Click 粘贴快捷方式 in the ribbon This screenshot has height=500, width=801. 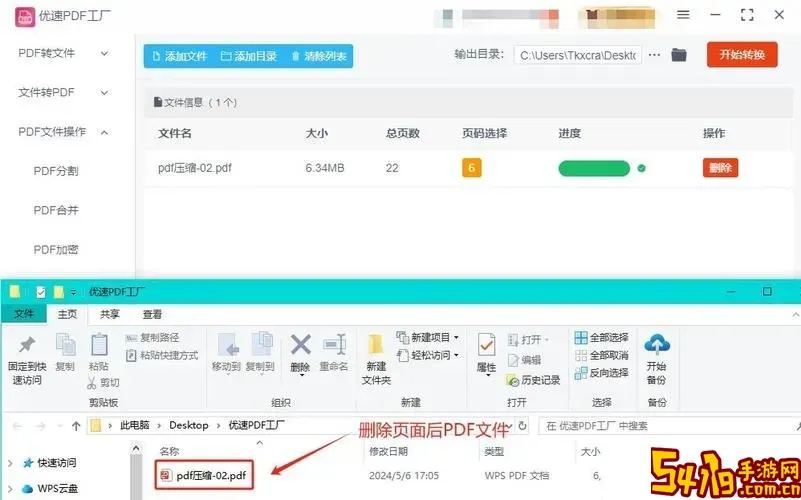pyautogui.click(x=162, y=355)
